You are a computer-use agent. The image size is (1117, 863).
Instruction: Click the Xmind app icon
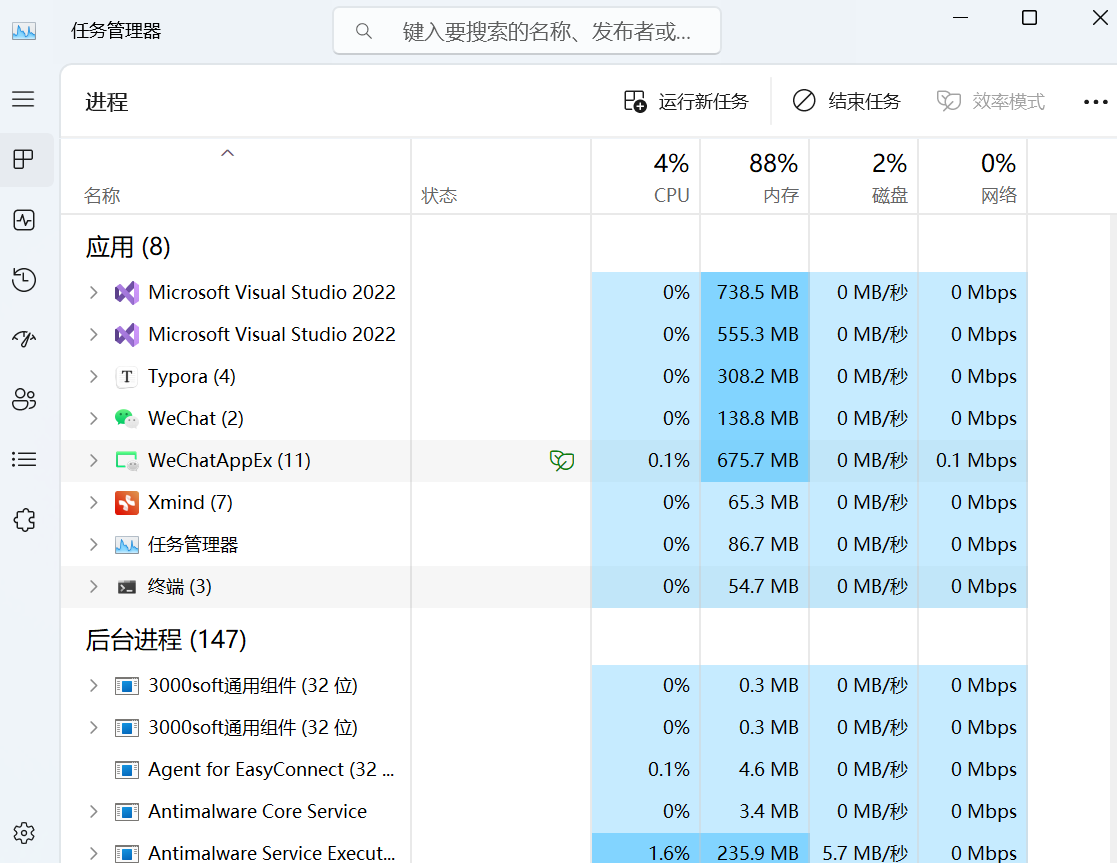(x=127, y=502)
